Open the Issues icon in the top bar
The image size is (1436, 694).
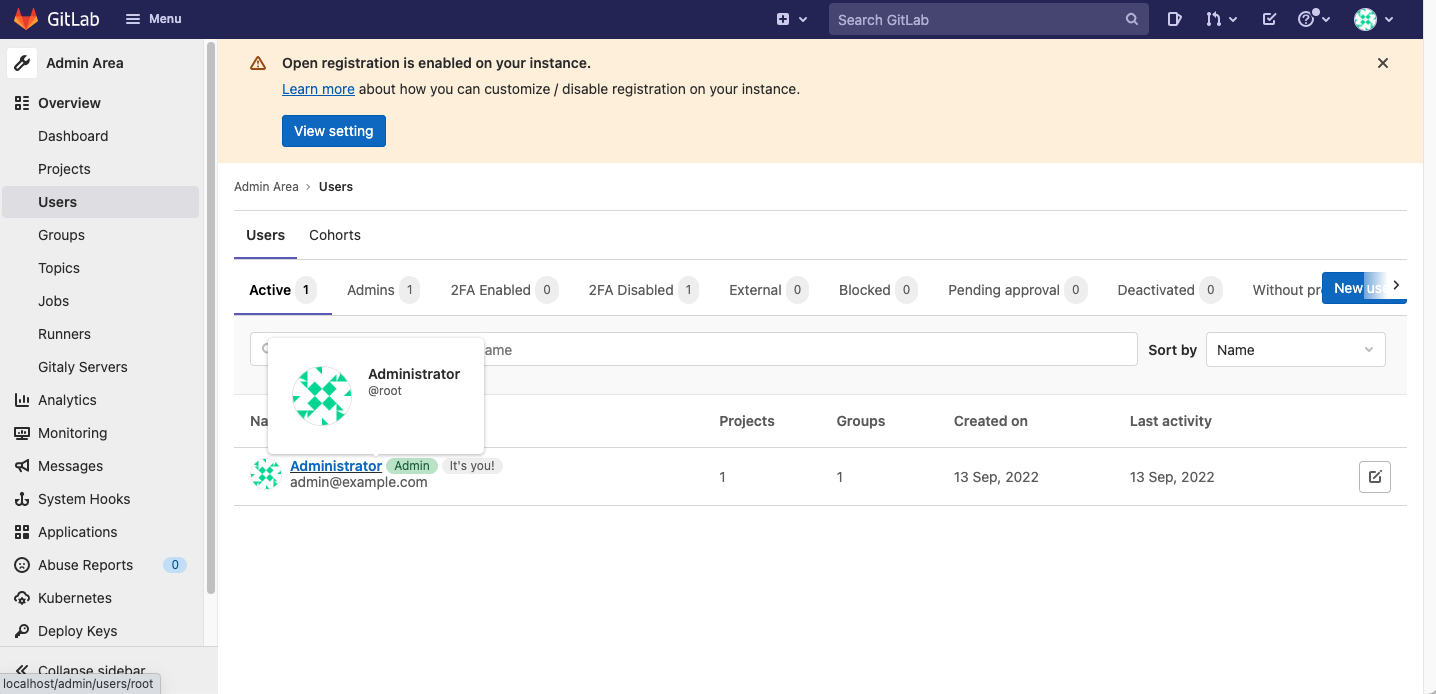point(1174,19)
